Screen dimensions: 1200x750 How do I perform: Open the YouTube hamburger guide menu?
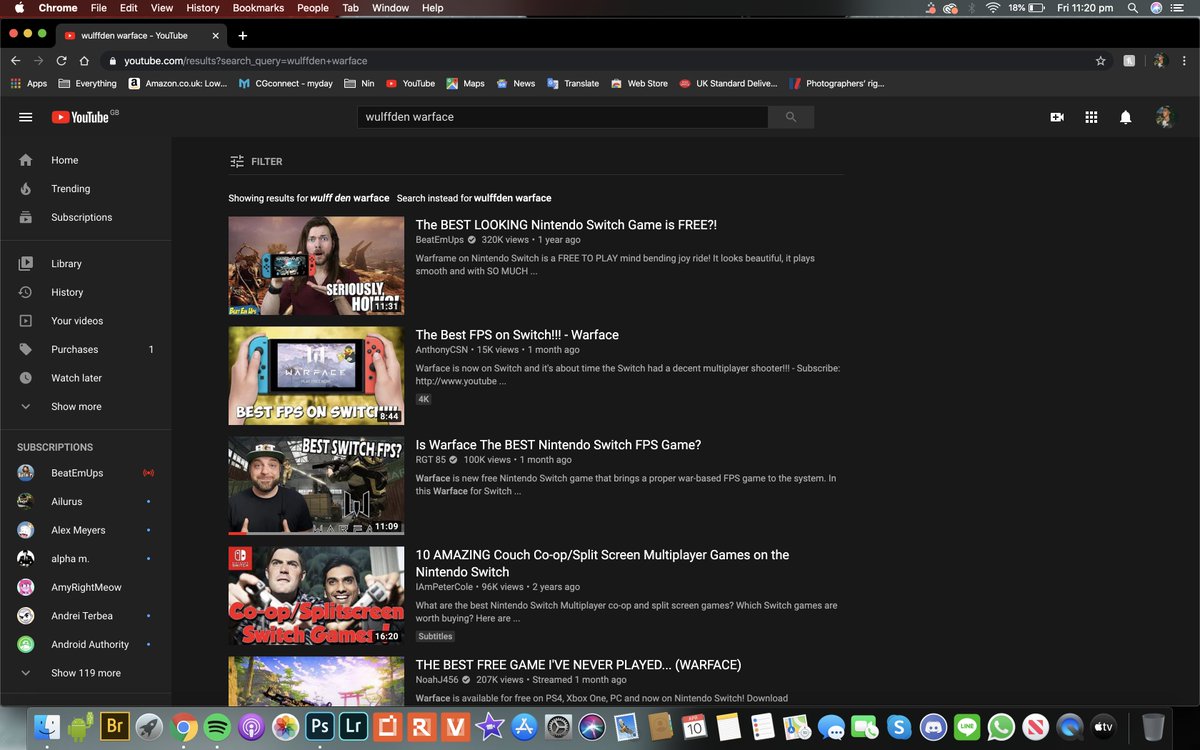tap(26, 117)
